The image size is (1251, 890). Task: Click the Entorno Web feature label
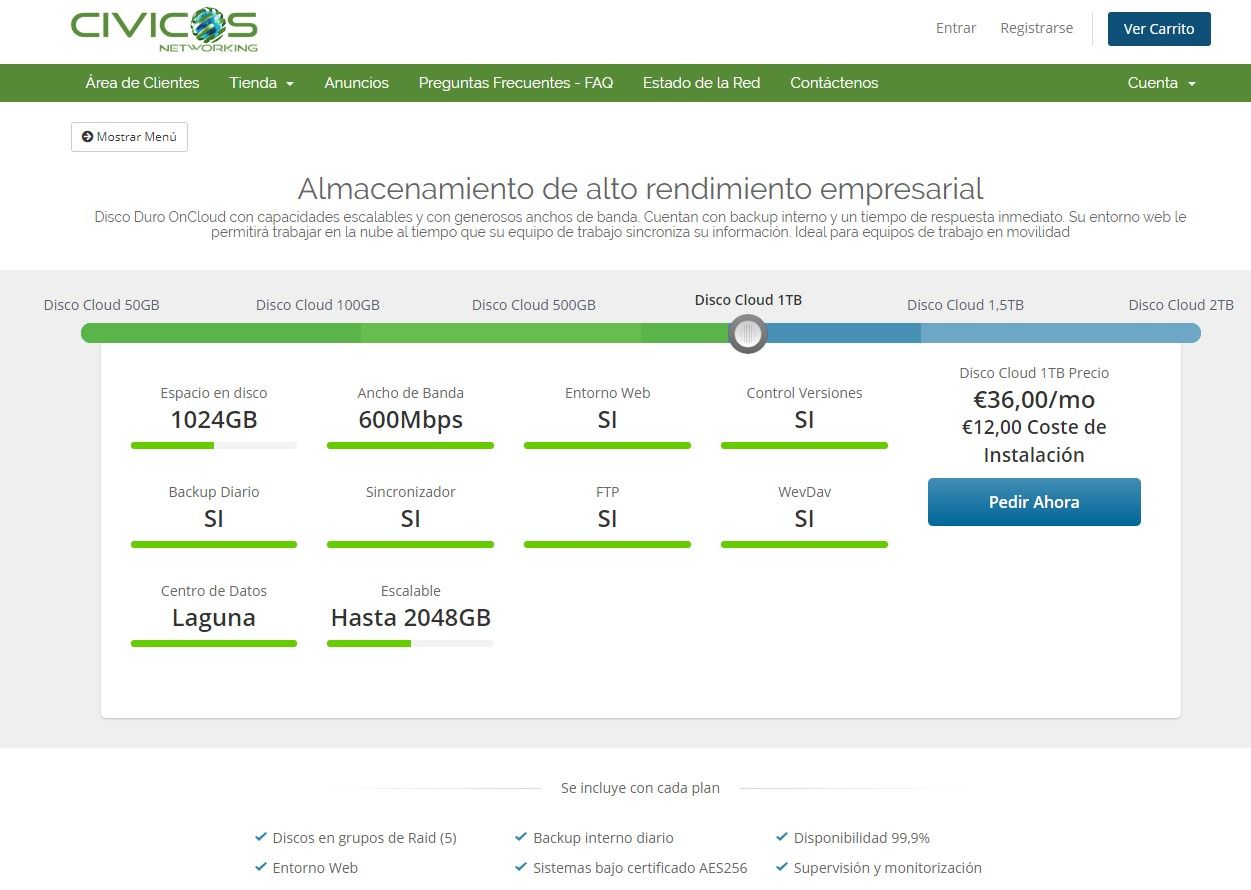pyautogui.click(x=607, y=393)
